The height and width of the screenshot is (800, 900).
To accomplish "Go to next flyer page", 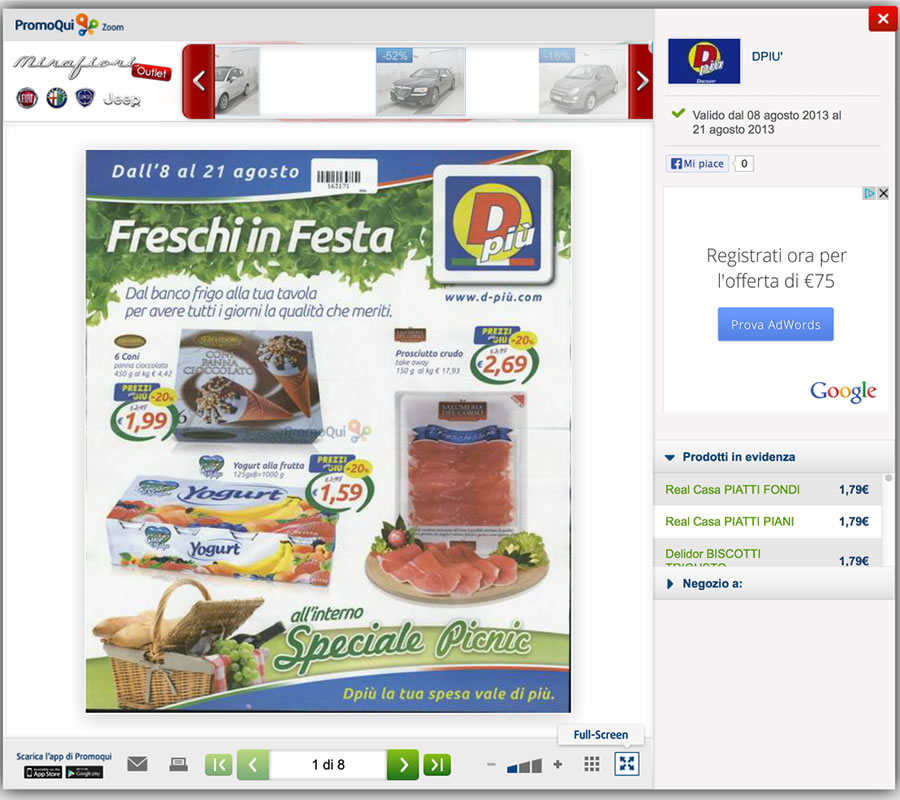I will click(x=403, y=764).
